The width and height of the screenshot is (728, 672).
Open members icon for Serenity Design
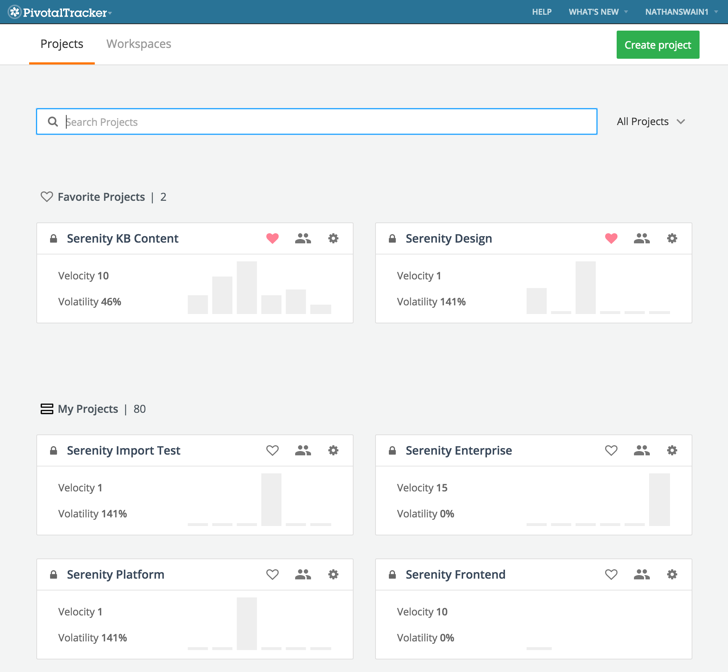click(641, 239)
